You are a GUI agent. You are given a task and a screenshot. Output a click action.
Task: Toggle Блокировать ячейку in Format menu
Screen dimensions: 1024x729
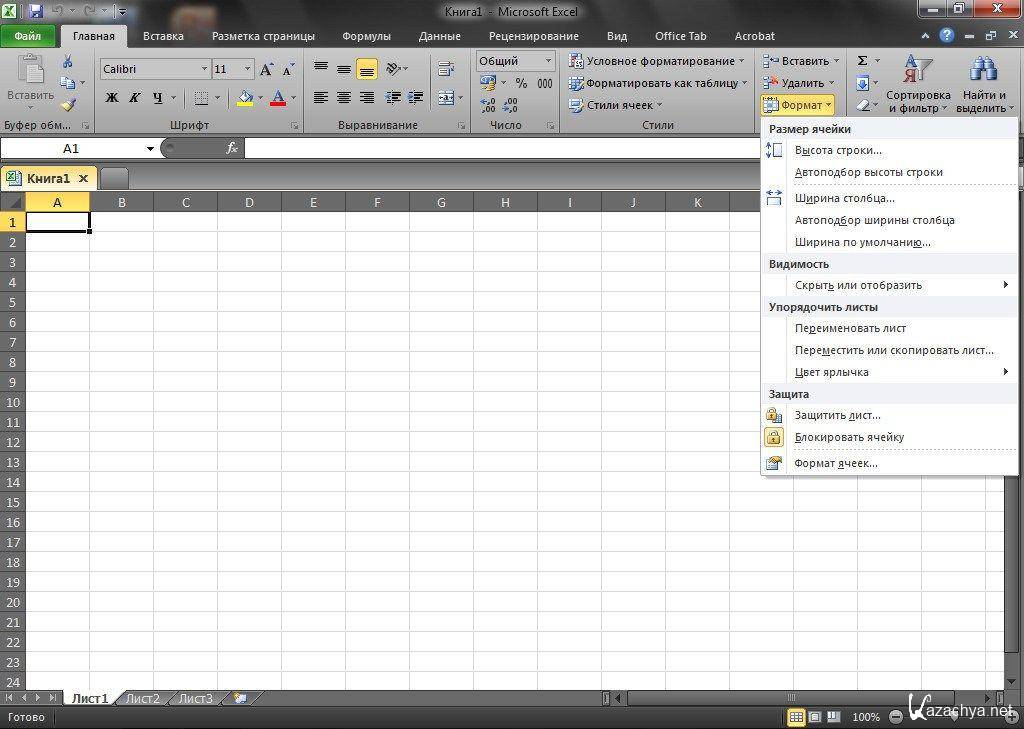point(848,437)
